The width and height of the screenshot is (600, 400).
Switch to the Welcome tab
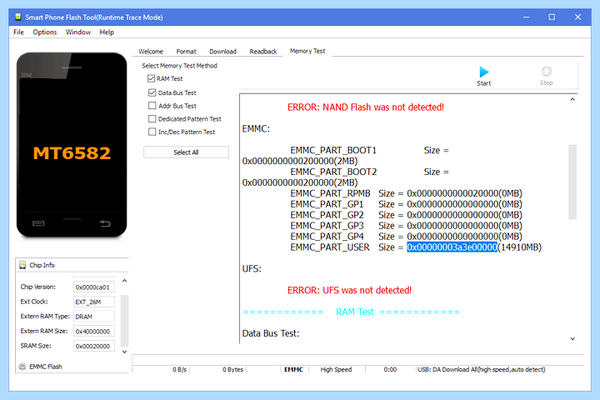point(151,51)
